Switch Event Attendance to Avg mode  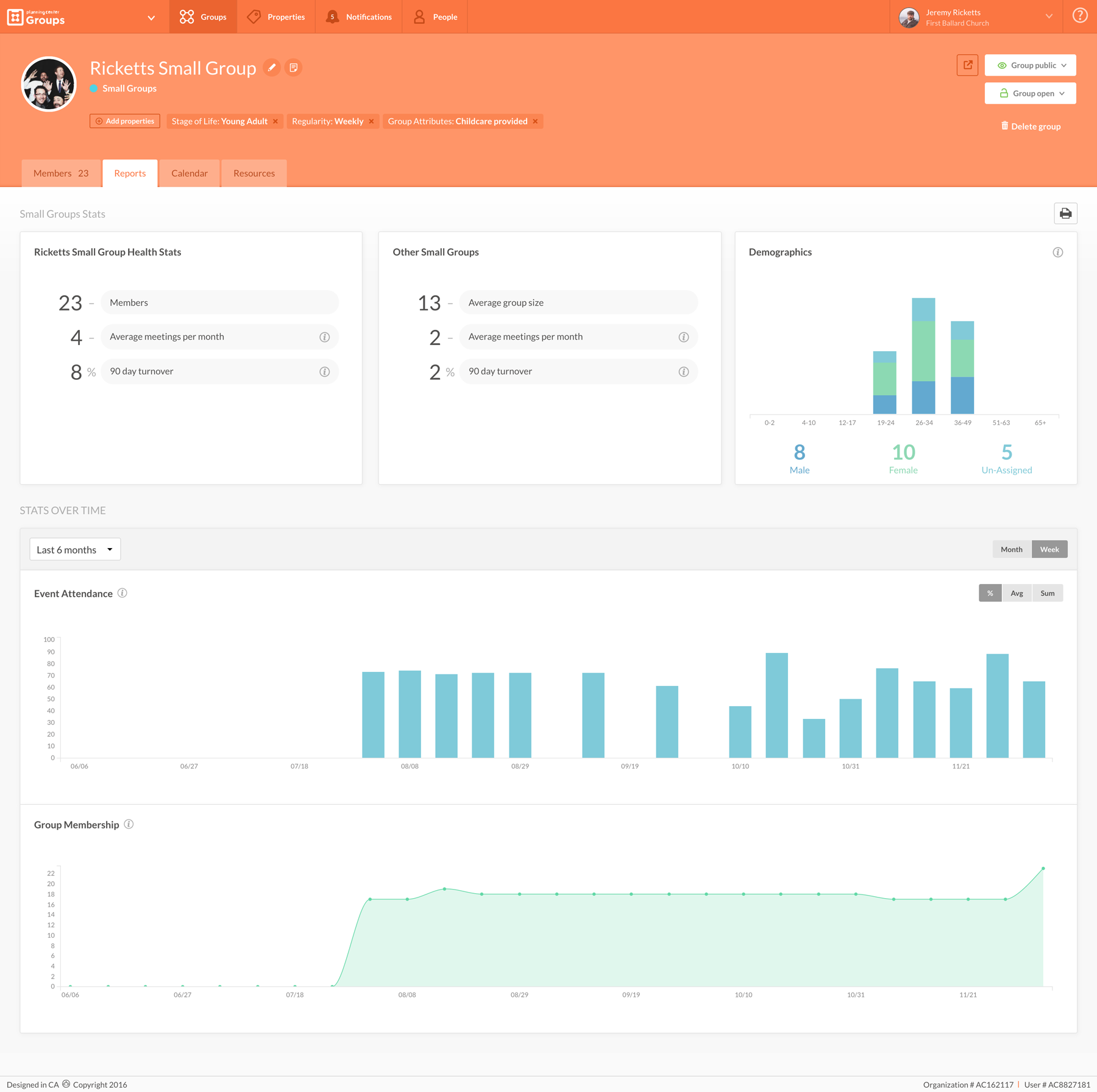point(1017,593)
